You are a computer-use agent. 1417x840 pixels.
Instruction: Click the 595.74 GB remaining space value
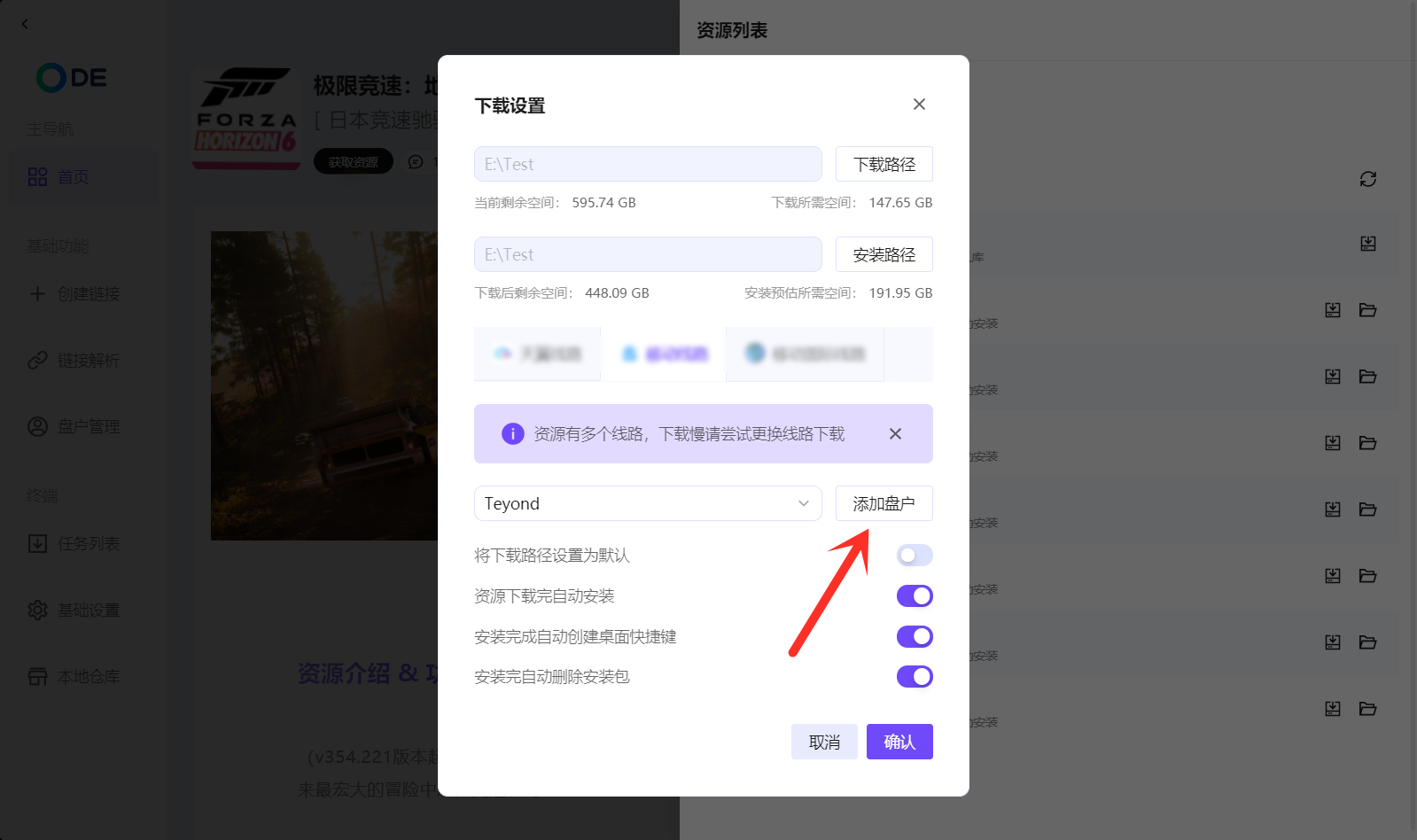pos(604,203)
